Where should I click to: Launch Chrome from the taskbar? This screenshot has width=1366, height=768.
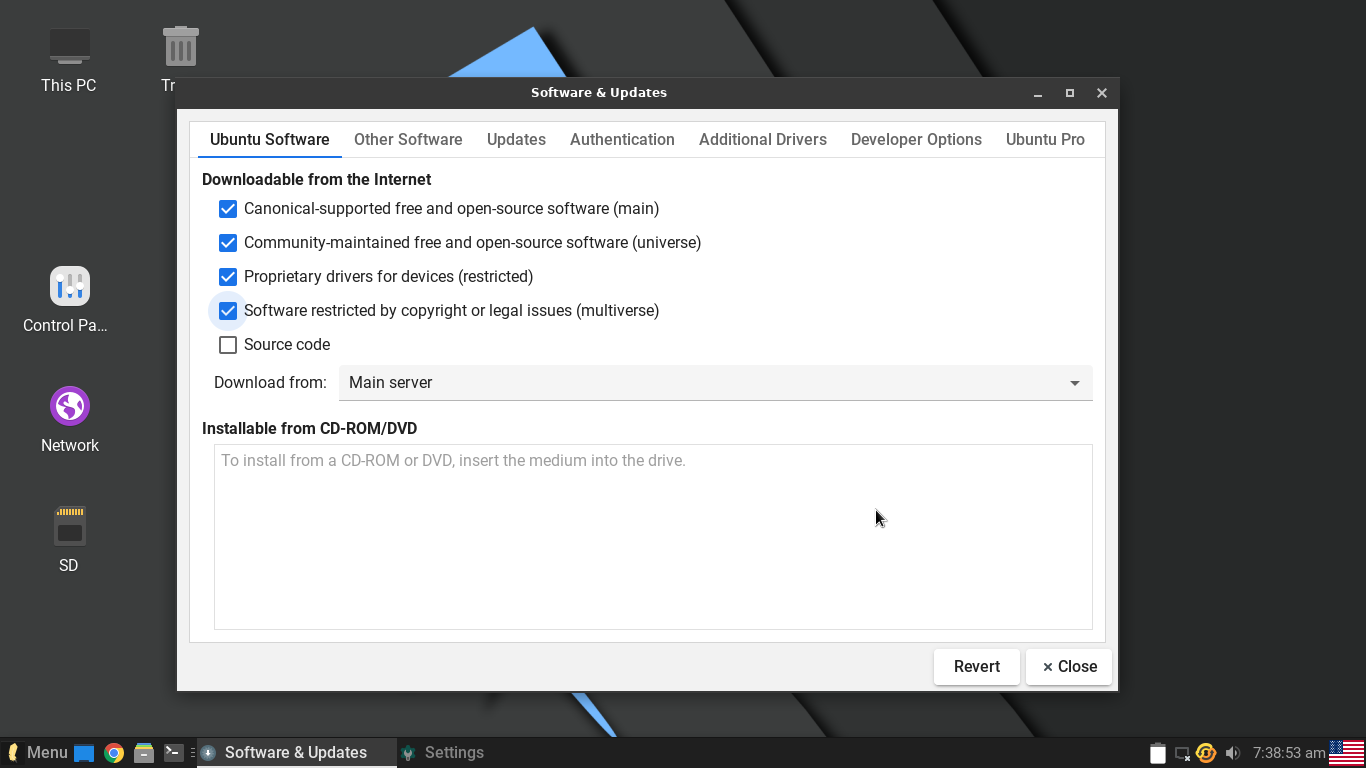point(114,753)
